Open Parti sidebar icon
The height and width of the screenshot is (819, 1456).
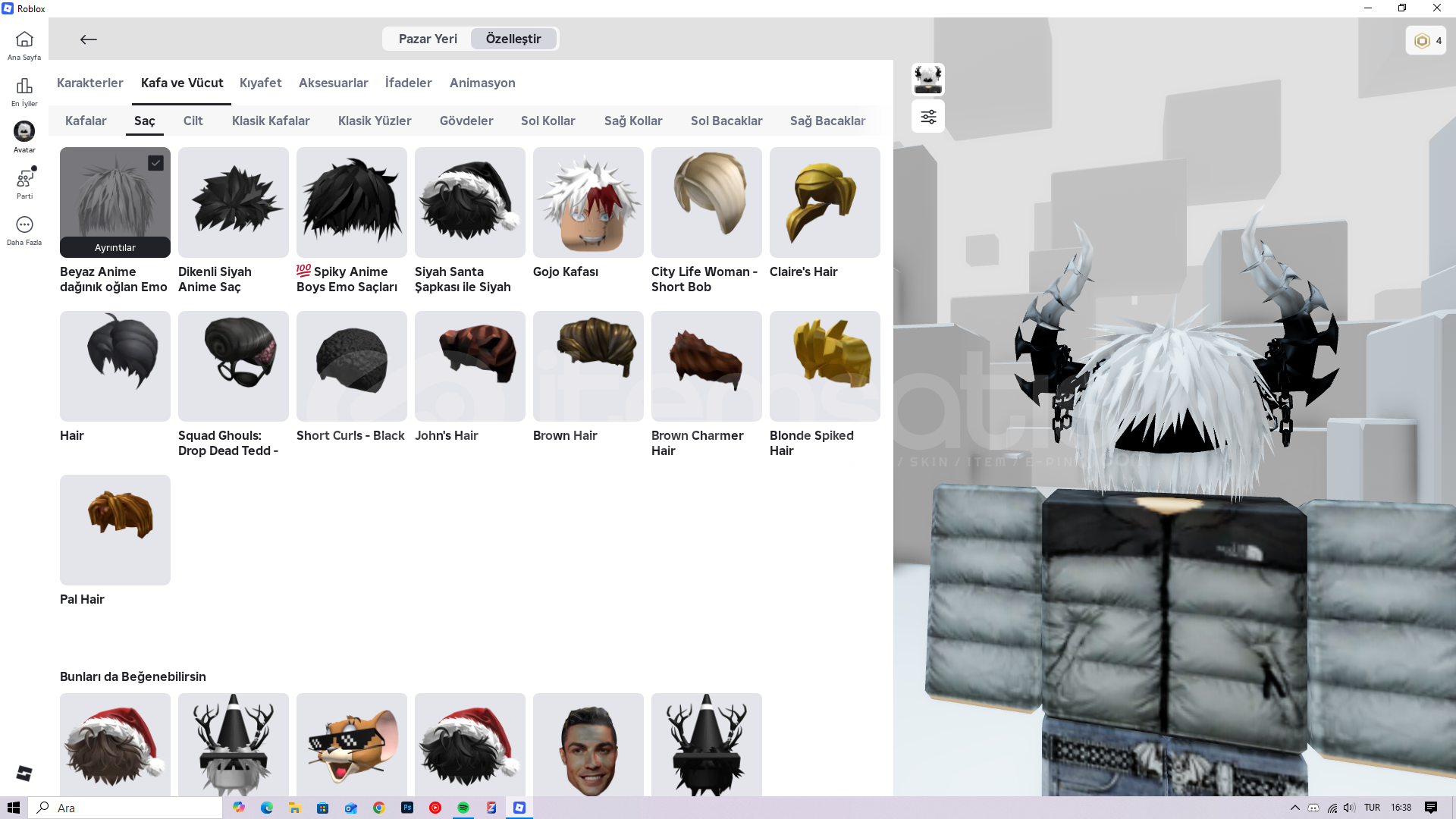pos(24,179)
